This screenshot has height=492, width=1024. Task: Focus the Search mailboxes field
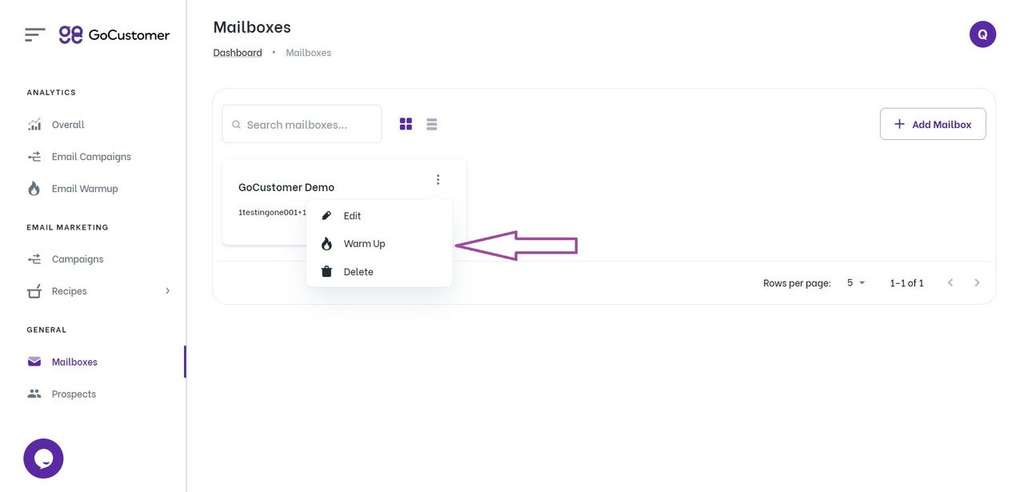(x=302, y=124)
